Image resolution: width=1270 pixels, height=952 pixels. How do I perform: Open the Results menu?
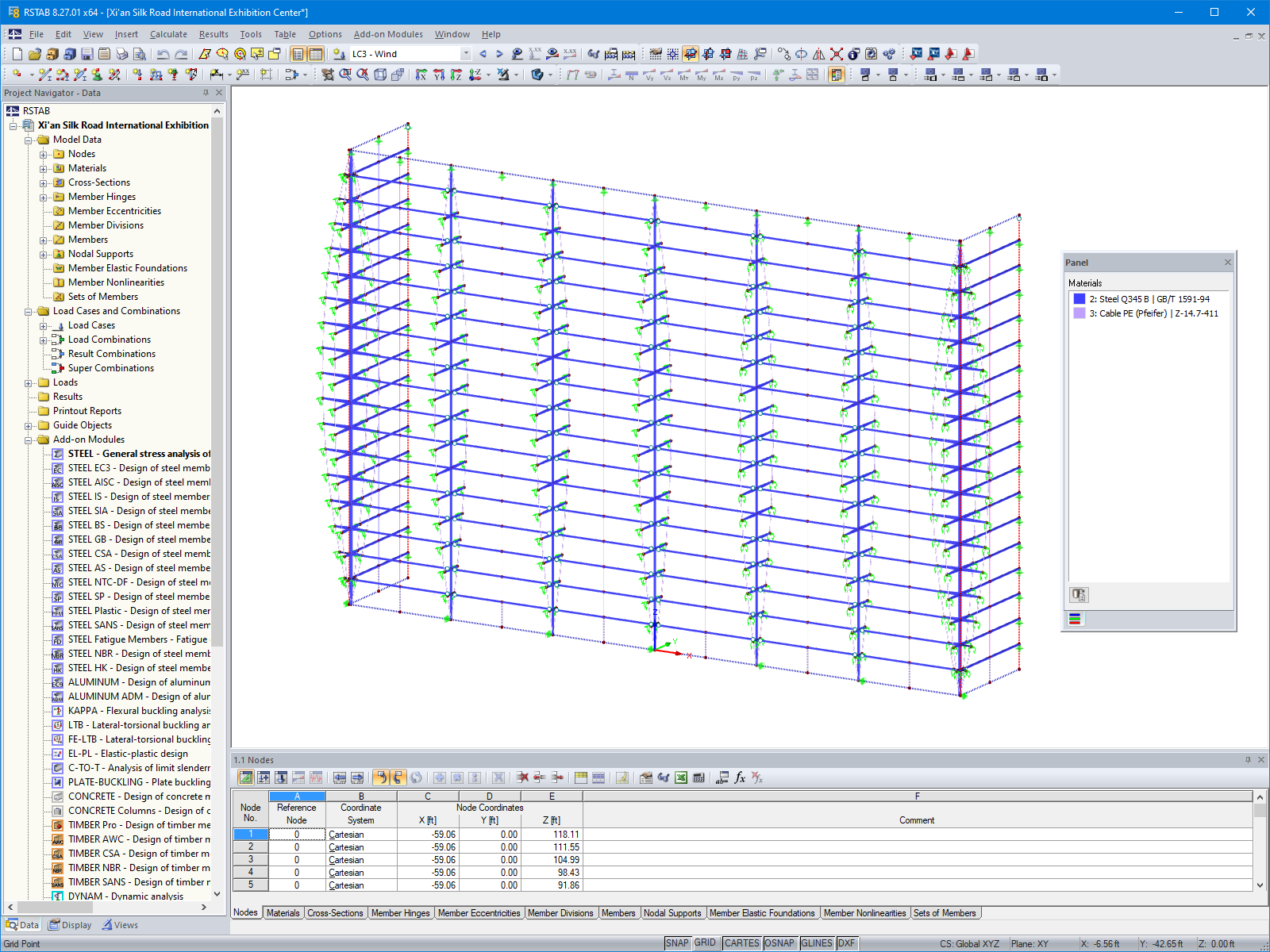[x=214, y=34]
